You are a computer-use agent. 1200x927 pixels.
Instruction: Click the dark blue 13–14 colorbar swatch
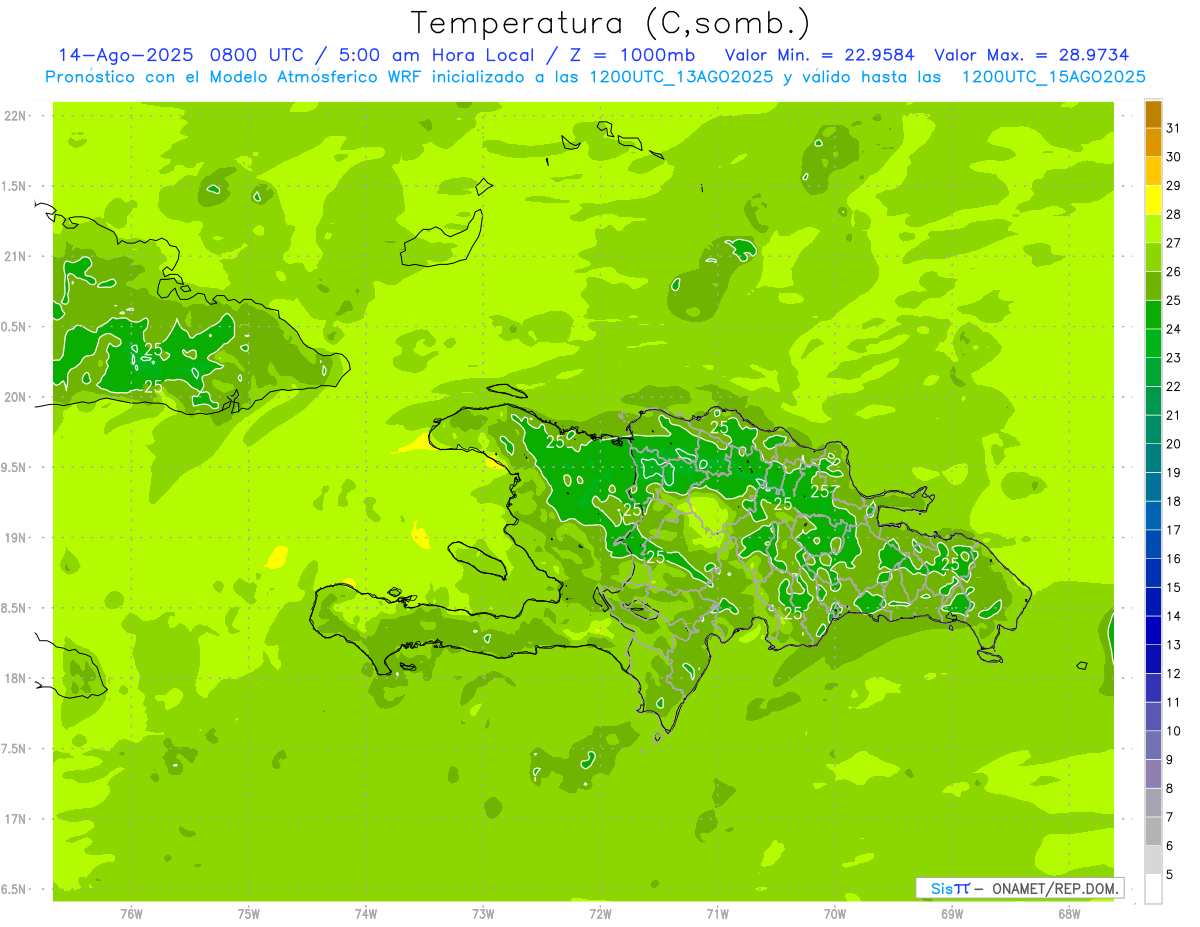pos(1153,630)
